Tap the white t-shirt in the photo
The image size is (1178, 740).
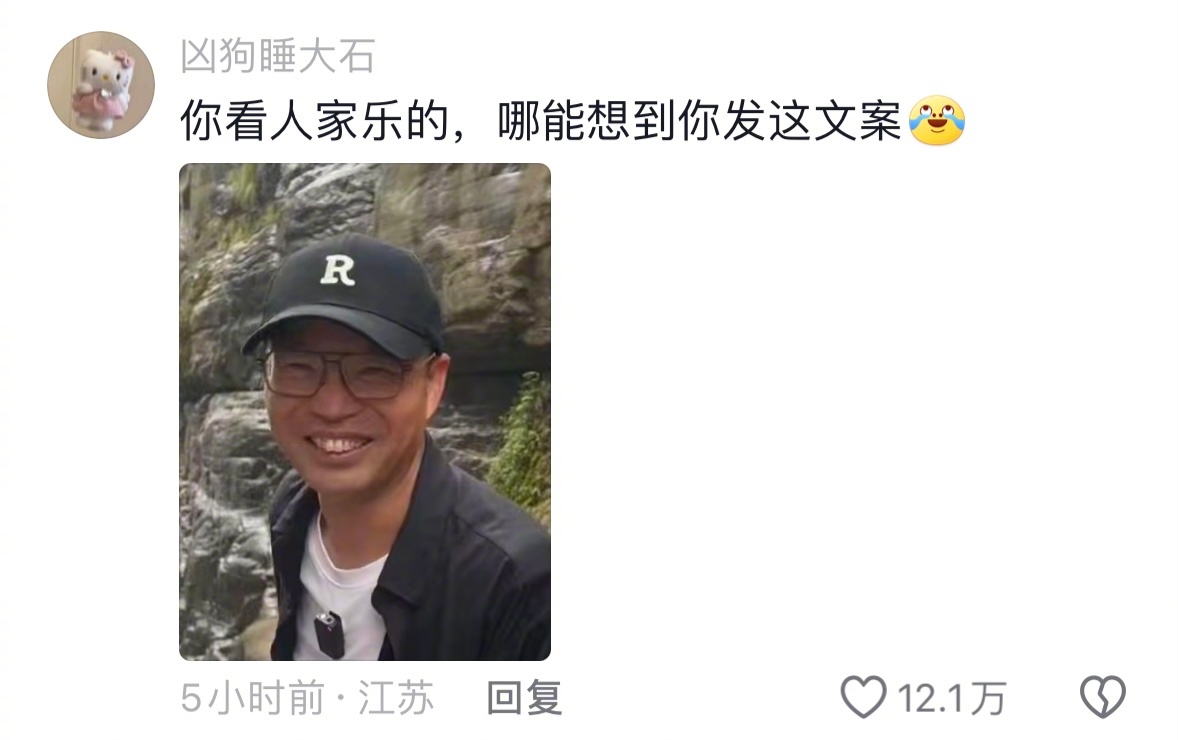(340, 594)
